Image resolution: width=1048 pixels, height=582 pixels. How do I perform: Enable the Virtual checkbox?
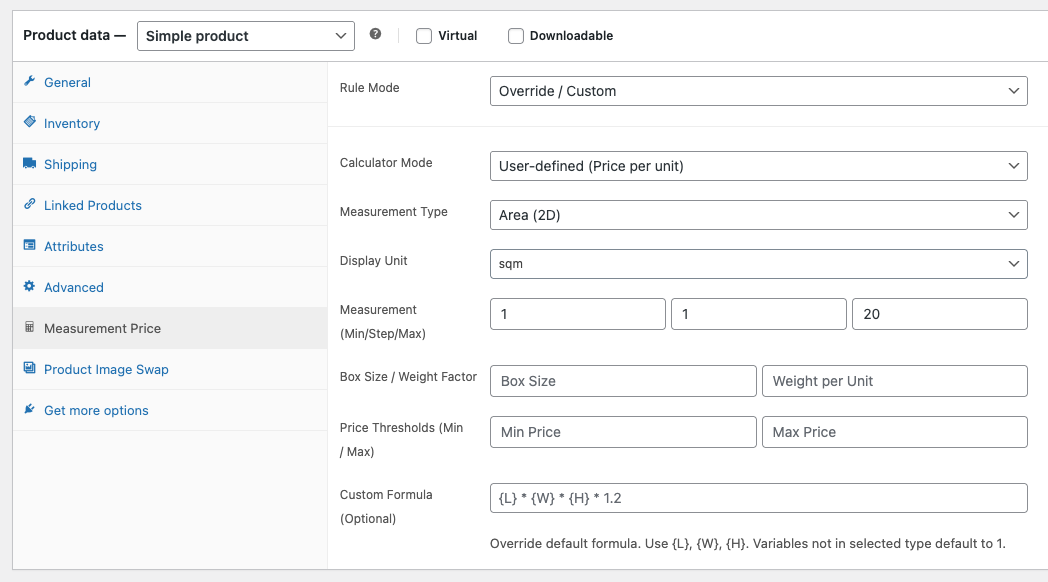point(424,36)
